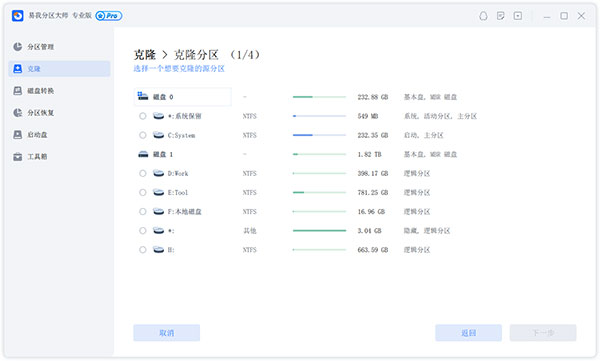This screenshot has width=600, height=361.
Task: Select the H: partition radio button
Action: (x=143, y=250)
